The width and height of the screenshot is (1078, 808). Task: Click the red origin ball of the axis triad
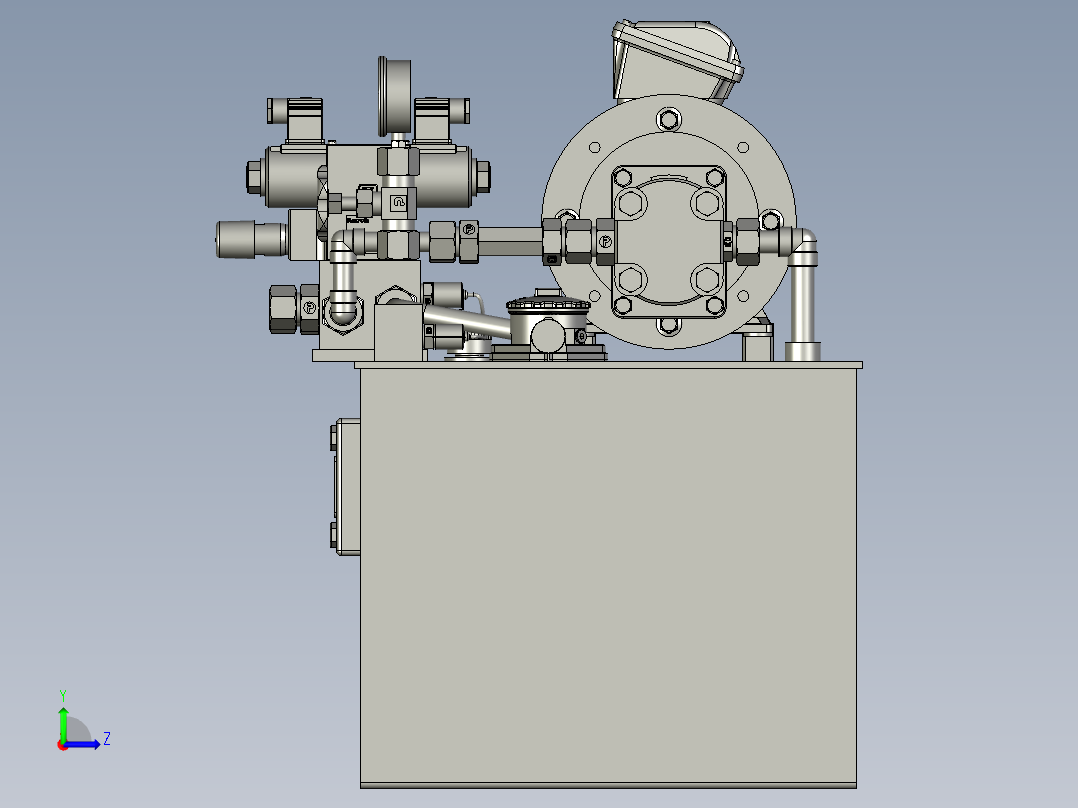tap(62, 745)
